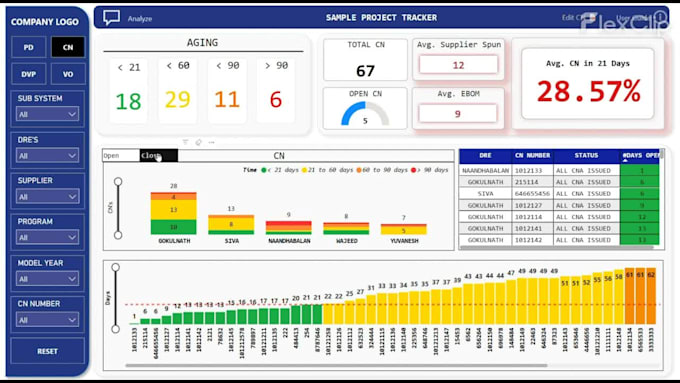Click the lower handle of CN chart zoom slider
680x383 pixels.
[x=118, y=235]
